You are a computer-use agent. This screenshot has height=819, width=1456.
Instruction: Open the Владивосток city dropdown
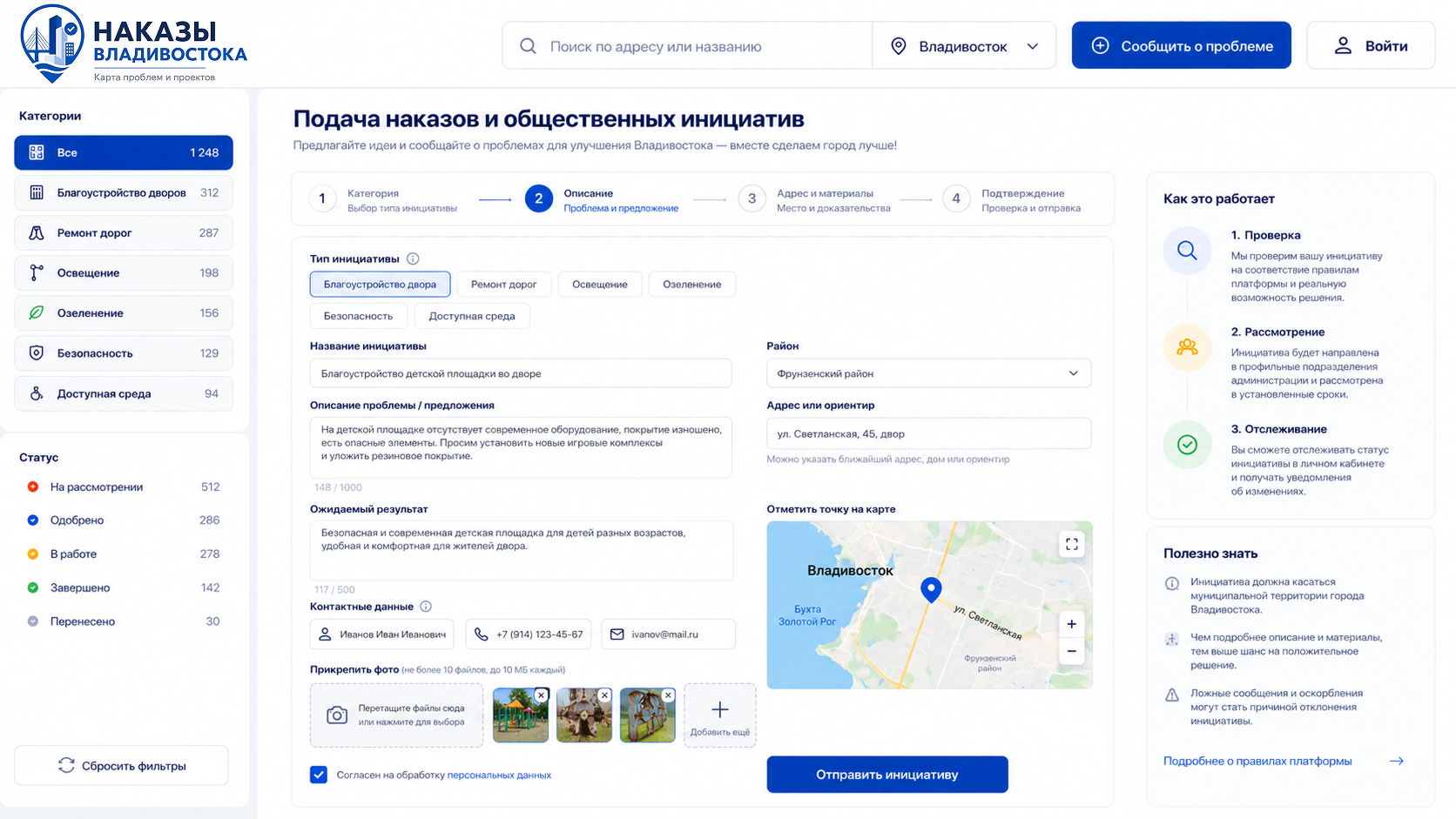click(964, 46)
